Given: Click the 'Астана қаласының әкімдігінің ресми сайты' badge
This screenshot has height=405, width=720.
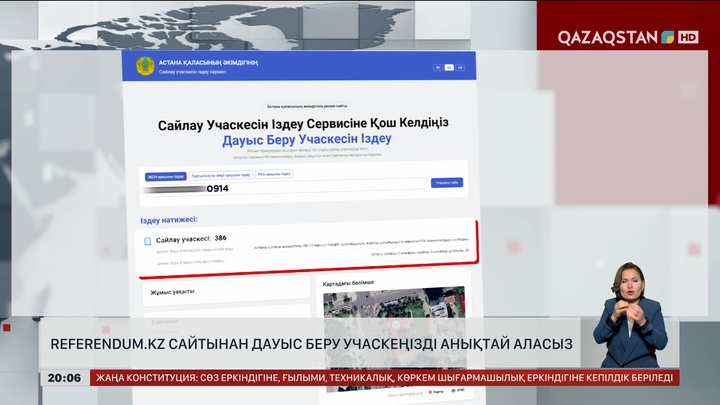Looking at the screenshot, I should (x=307, y=106).
